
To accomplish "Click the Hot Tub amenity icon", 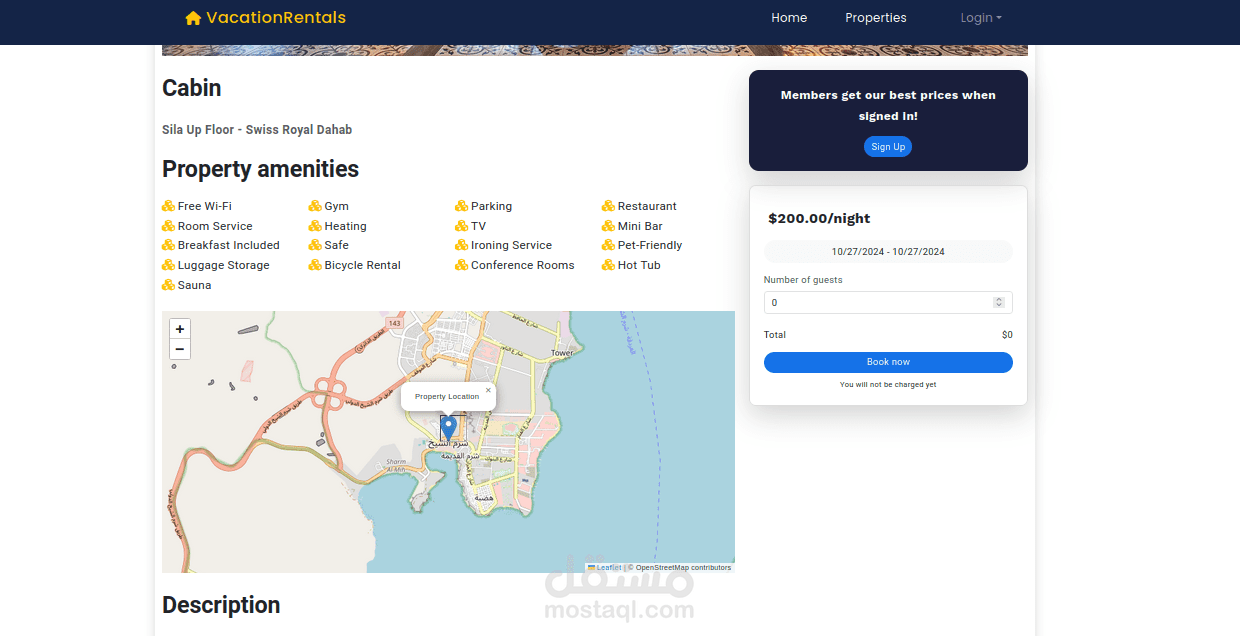I will click(608, 265).
